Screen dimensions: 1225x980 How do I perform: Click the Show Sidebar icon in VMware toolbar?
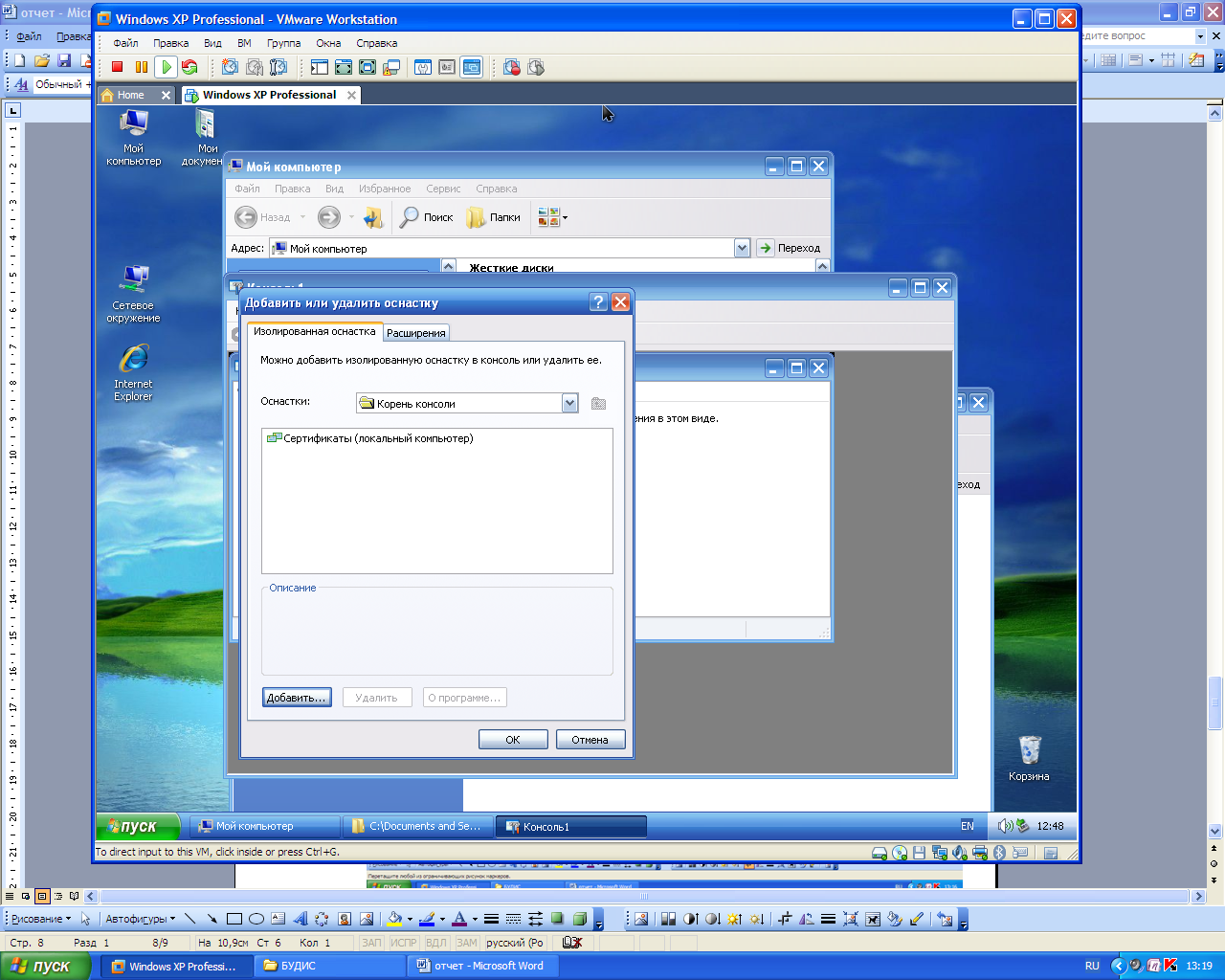pos(320,67)
